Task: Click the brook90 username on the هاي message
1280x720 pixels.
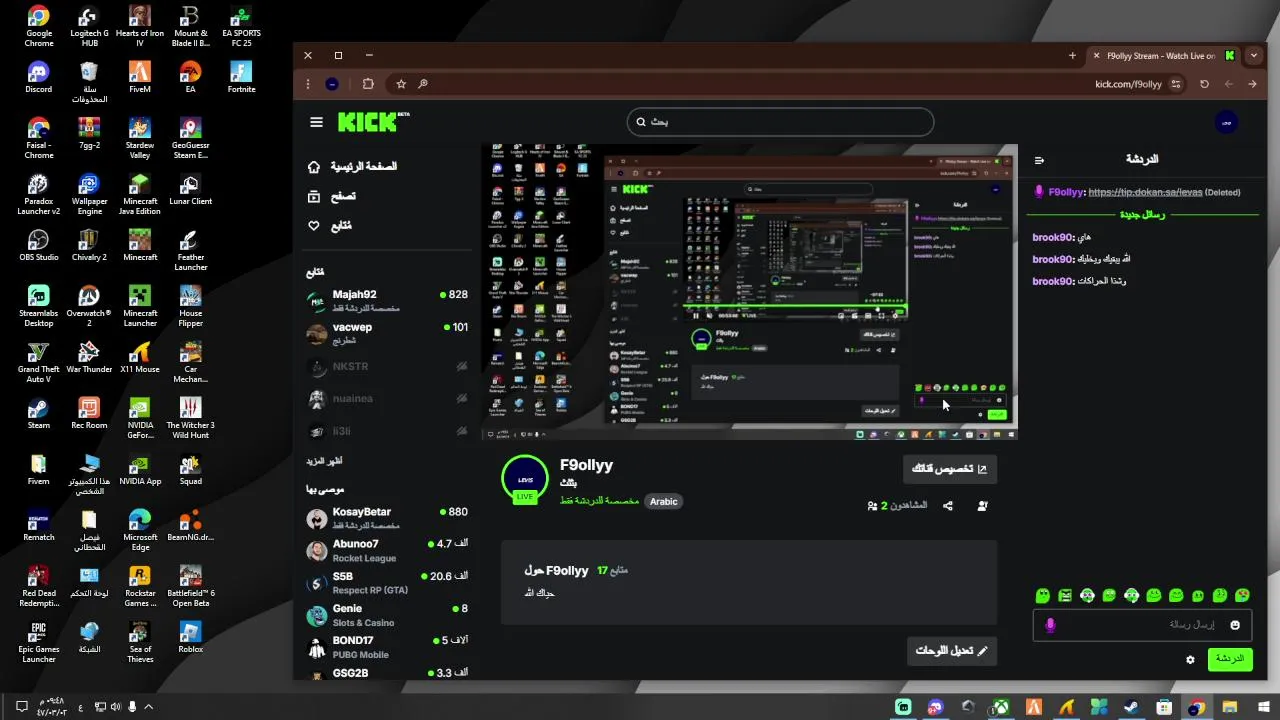Action: tap(1053, 237)
